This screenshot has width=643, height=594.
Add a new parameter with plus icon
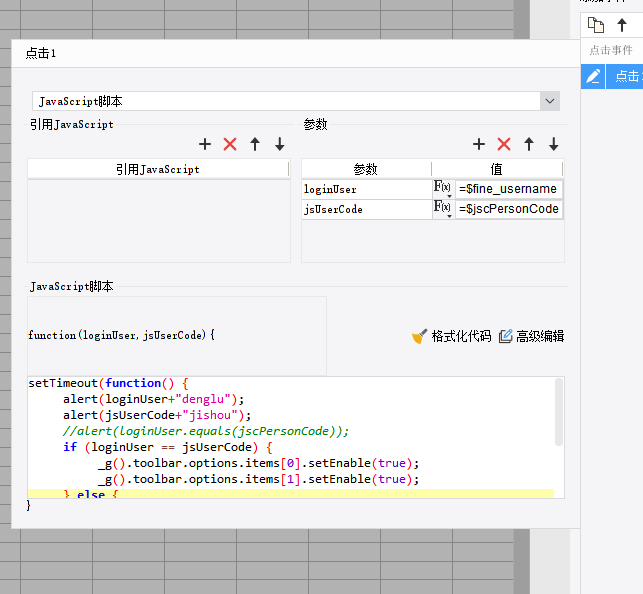[479, 144]
